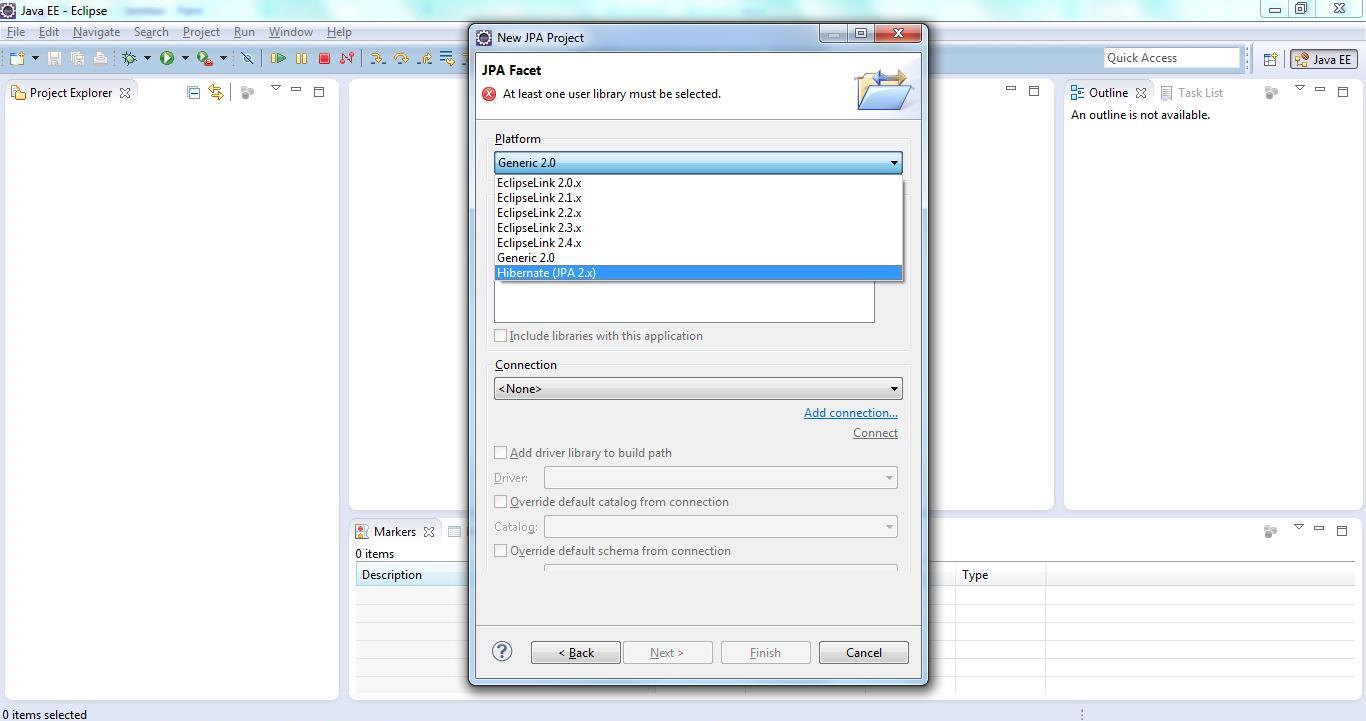Select the Java EE perspective button
The image size is (1366, 721).
tap(1323, 59)
